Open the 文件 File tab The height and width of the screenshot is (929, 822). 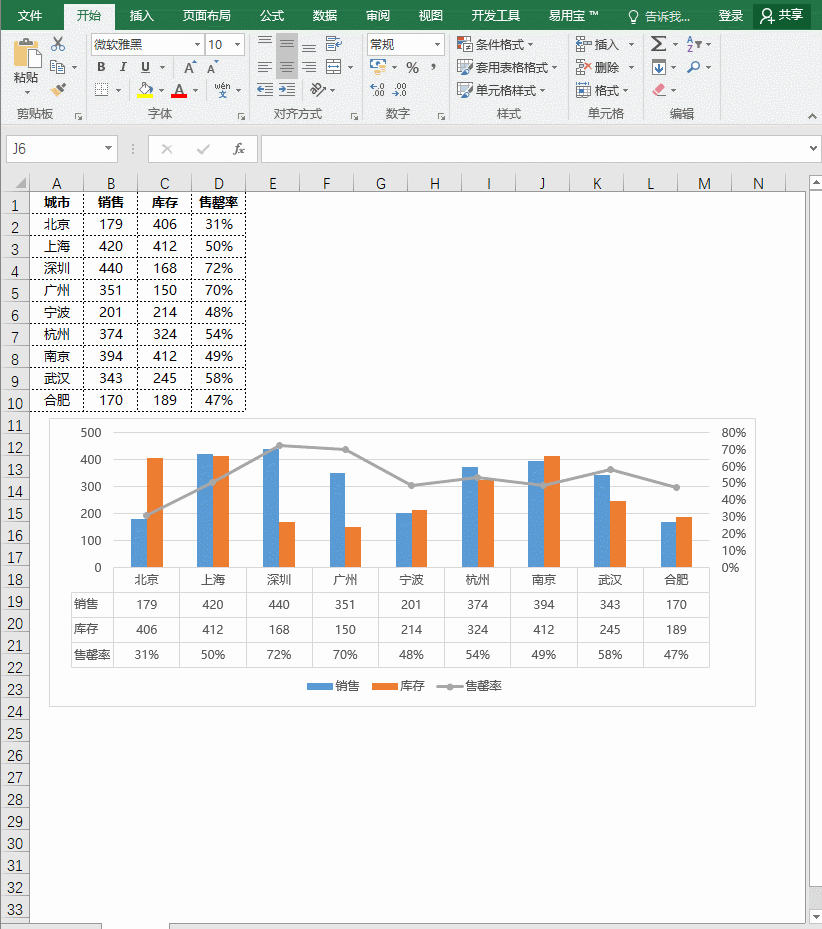[30, 15]
